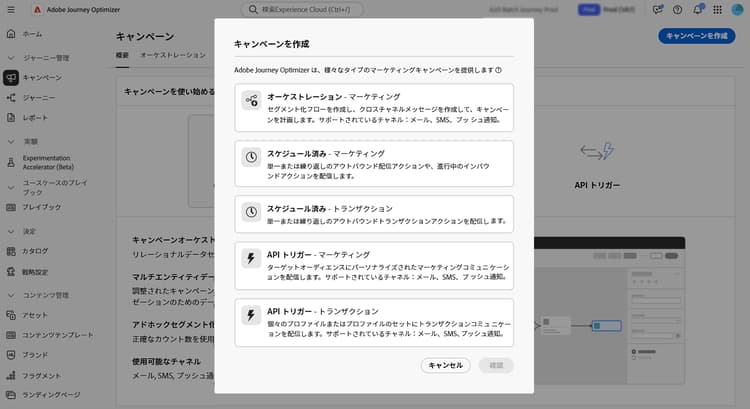750x409 pixels.
Task: Click the search magnifier icon
Action: coord(253,10)
